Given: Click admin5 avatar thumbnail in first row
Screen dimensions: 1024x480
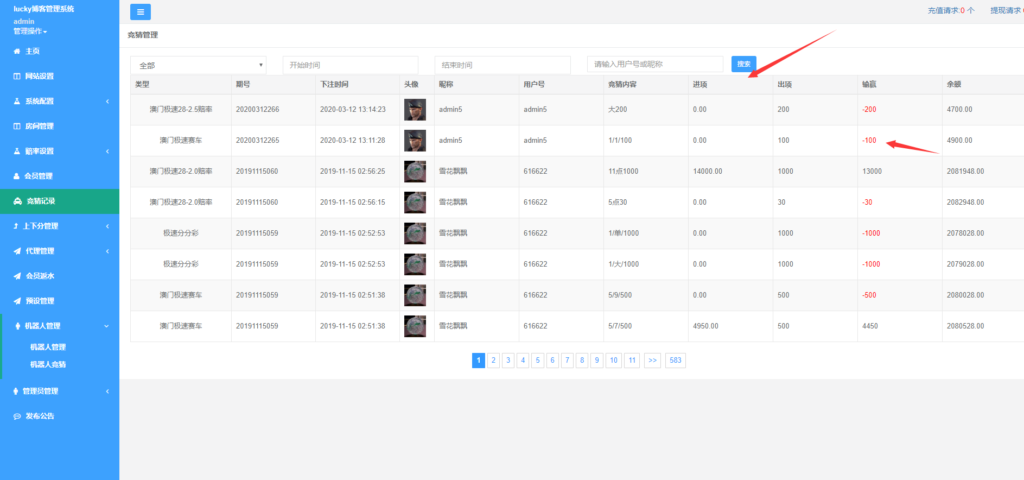Looking at the screenshot, I should click(x=415, y=108).
